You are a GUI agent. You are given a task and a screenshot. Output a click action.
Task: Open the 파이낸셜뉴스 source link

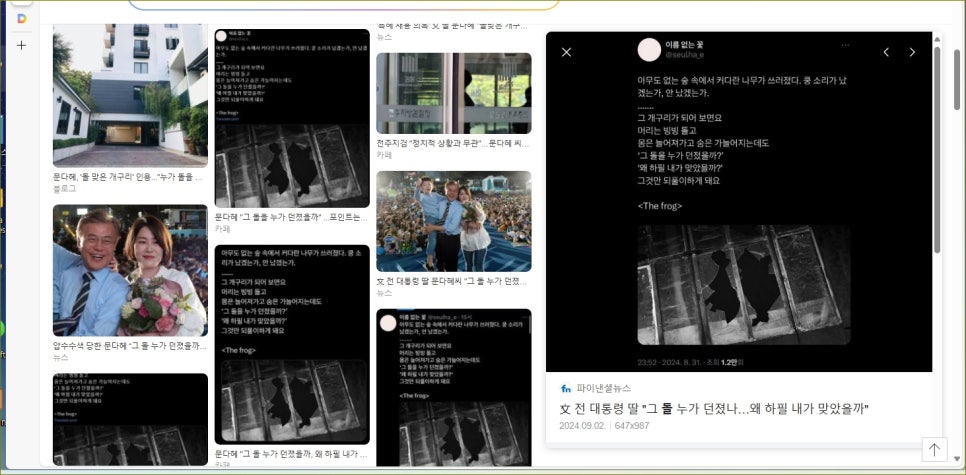coord(604,388)
